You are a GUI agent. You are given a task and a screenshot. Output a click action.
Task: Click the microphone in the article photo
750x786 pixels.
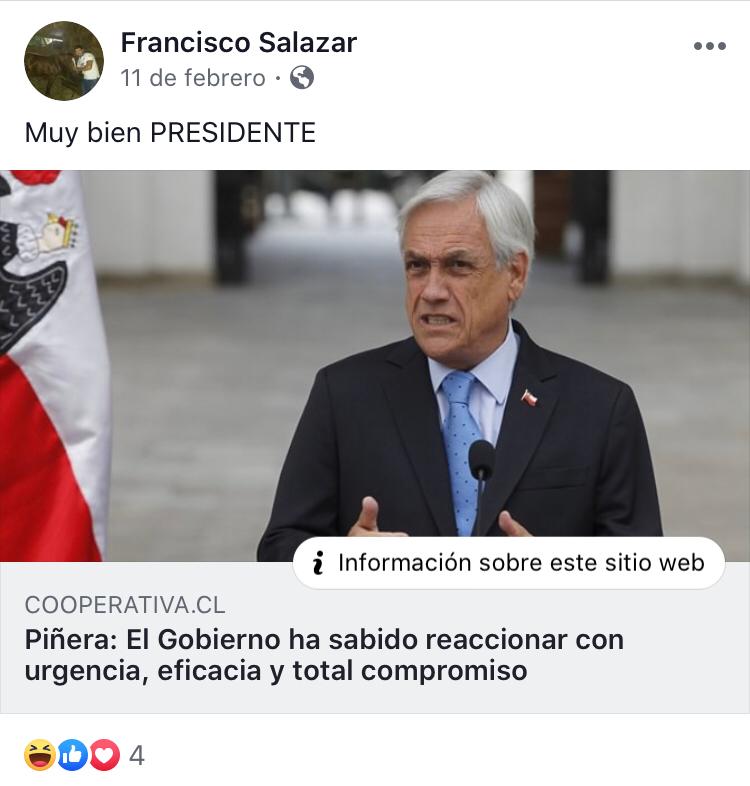pos(482,481)
